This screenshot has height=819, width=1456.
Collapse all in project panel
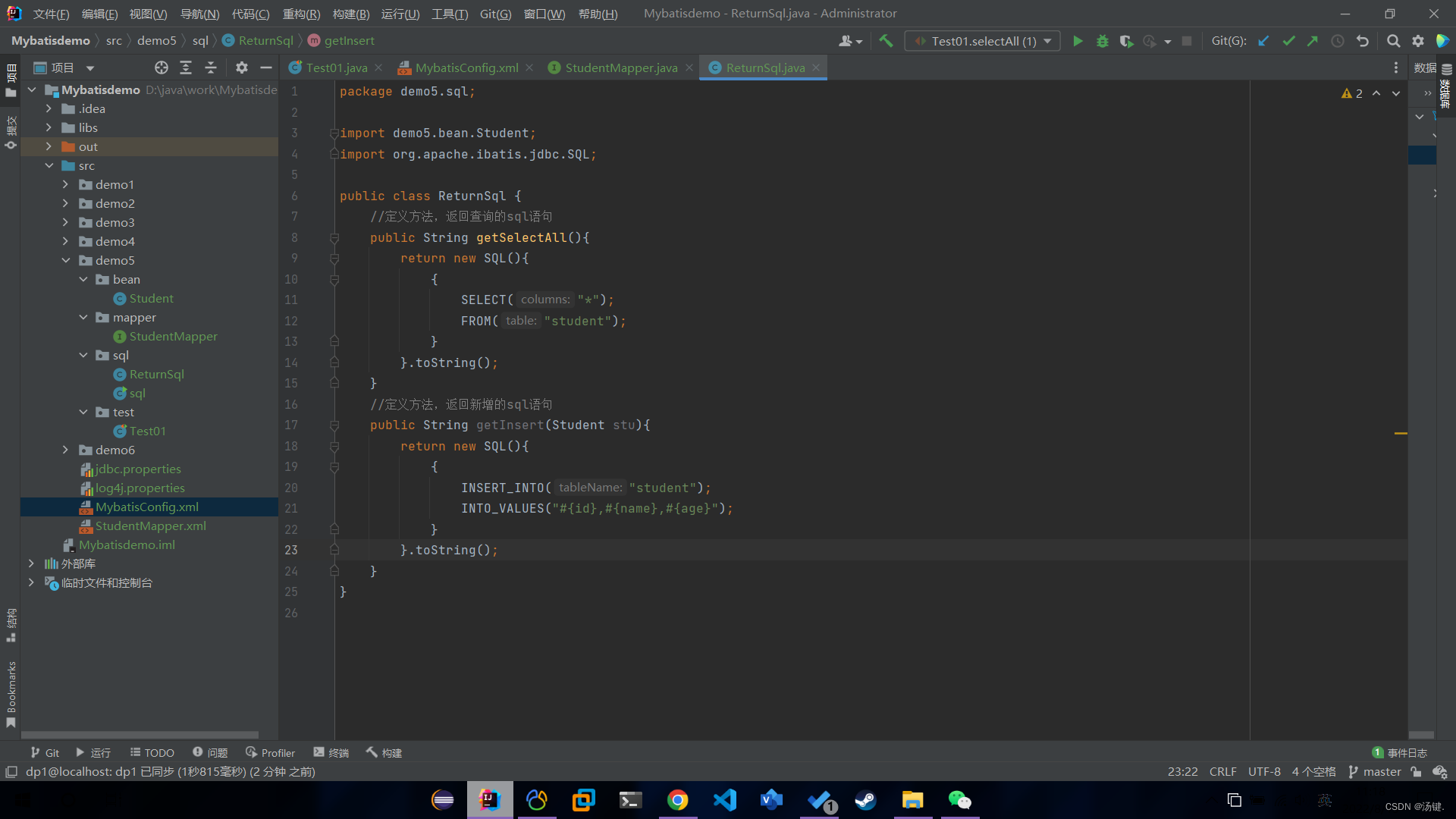click(x=211, y=67)
